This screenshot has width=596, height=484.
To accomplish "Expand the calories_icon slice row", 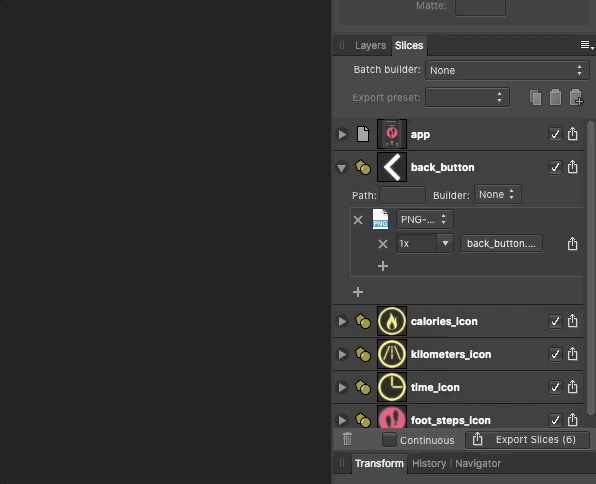I will click(342, 321).
